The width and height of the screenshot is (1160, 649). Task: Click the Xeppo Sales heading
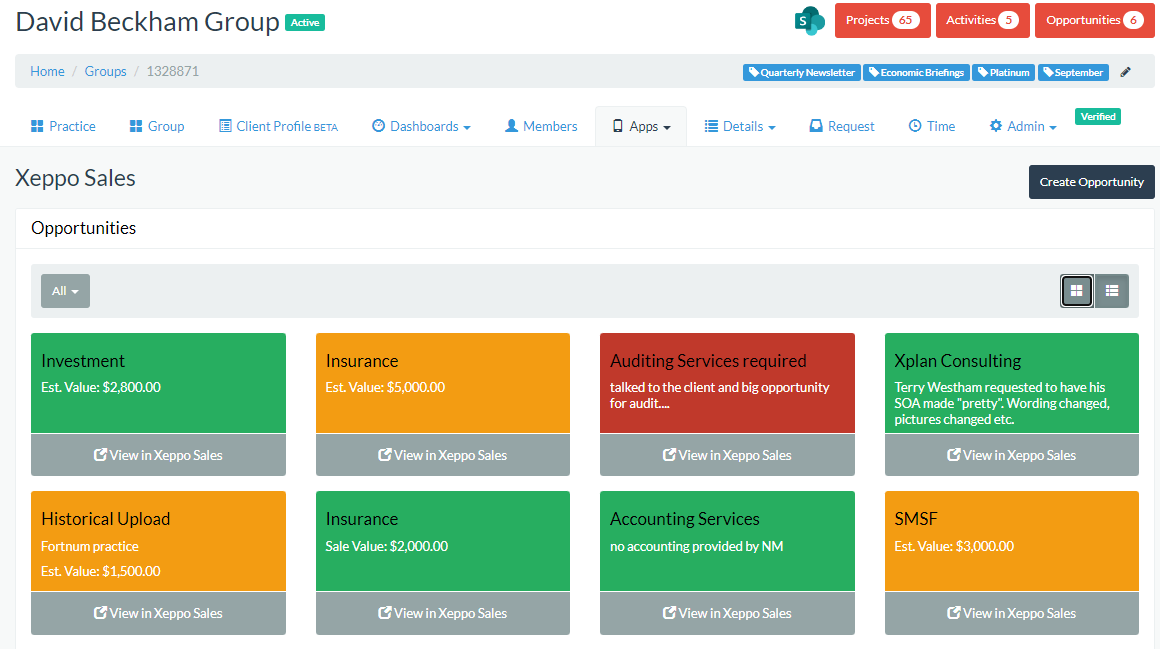click(x=75, y=178)
